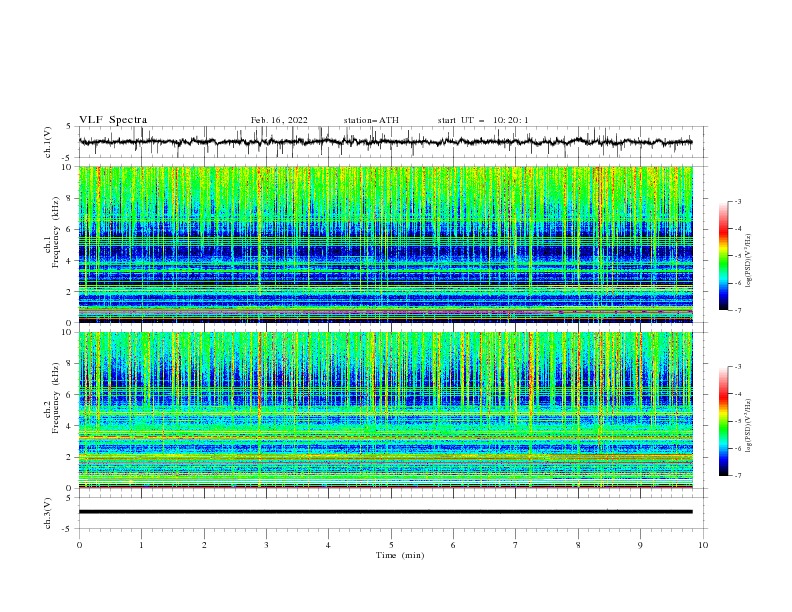The width and height of the screenshot is (792, 612).
Task: Click the '-3' value on ch.1 color bar
Action: coord(738,201)
